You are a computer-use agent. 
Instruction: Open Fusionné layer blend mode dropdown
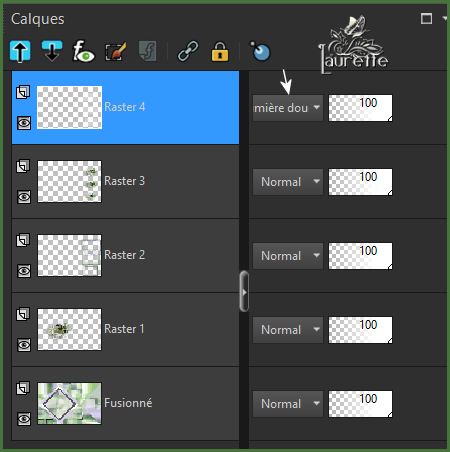[x=288, y=404]
